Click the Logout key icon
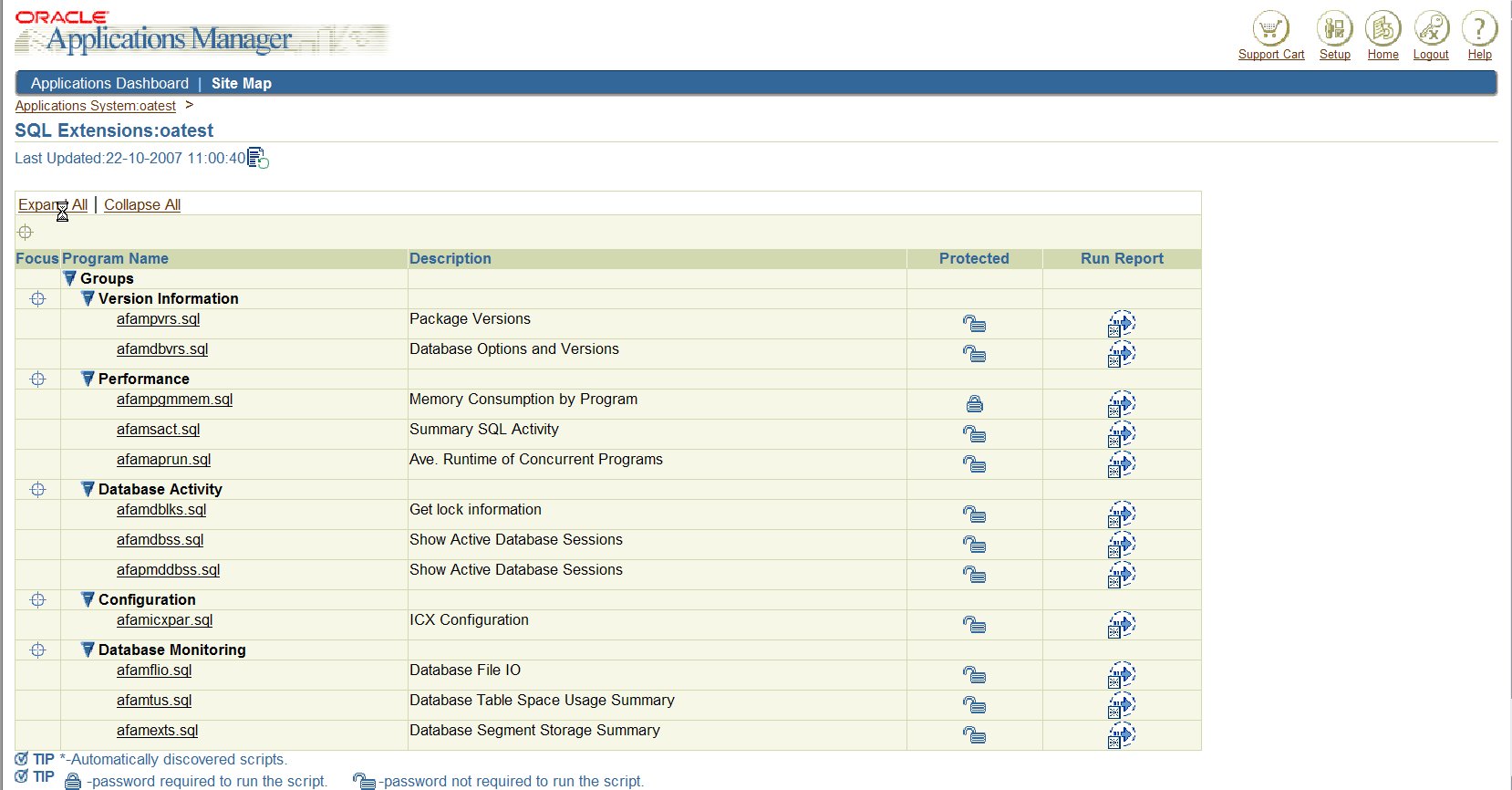The width and height of the screenshot is (1512, 790). tap(1431, 29)
